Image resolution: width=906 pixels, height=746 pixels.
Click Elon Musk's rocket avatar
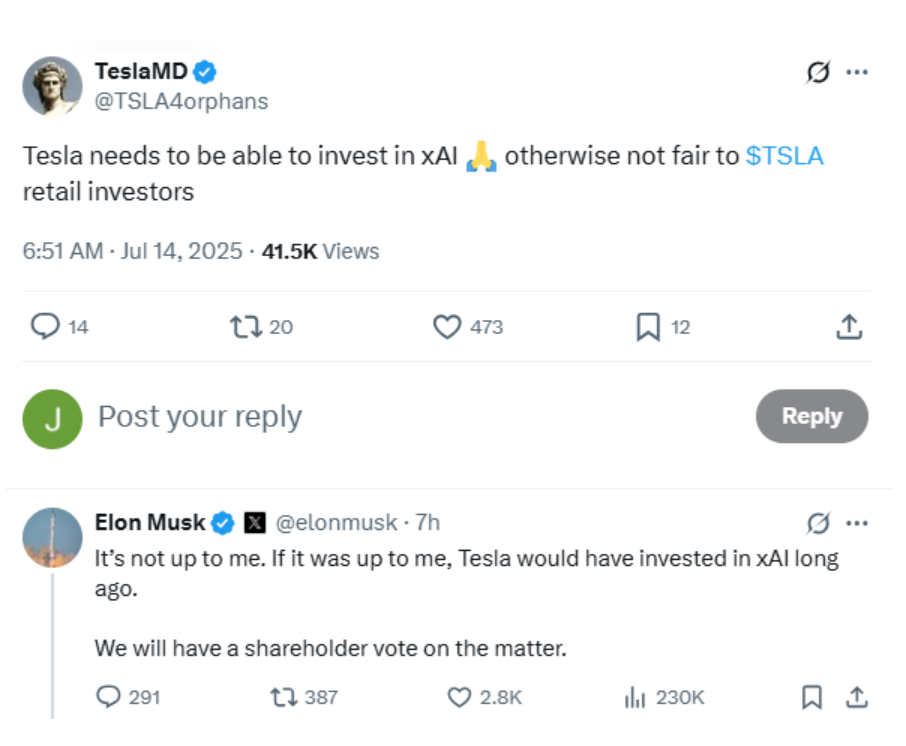click(52, 537)
